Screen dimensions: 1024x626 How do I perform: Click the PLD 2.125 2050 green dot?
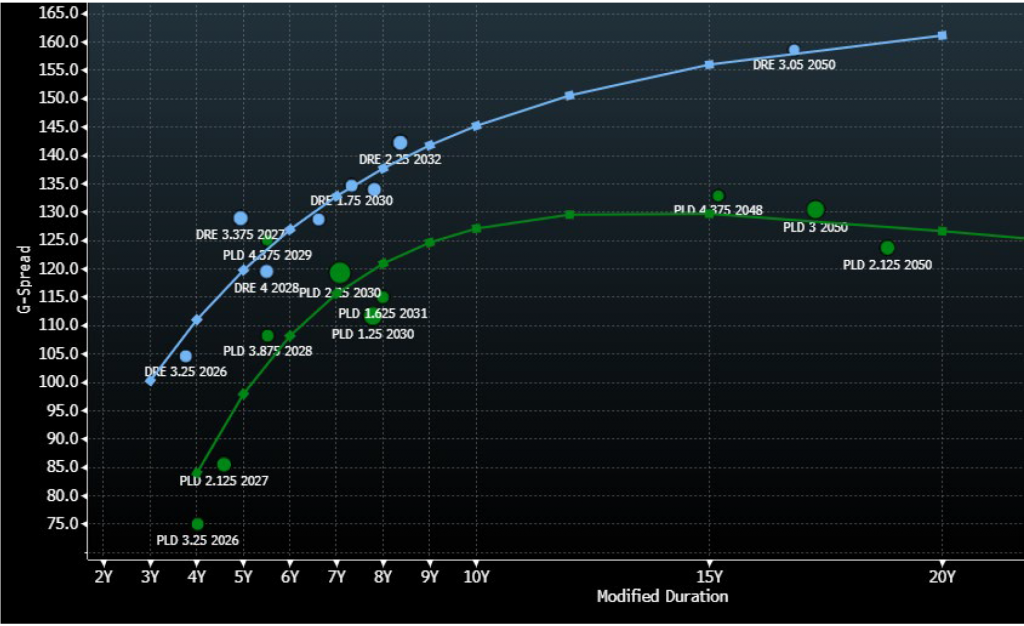pyautogui.click(x=887, y=248)
